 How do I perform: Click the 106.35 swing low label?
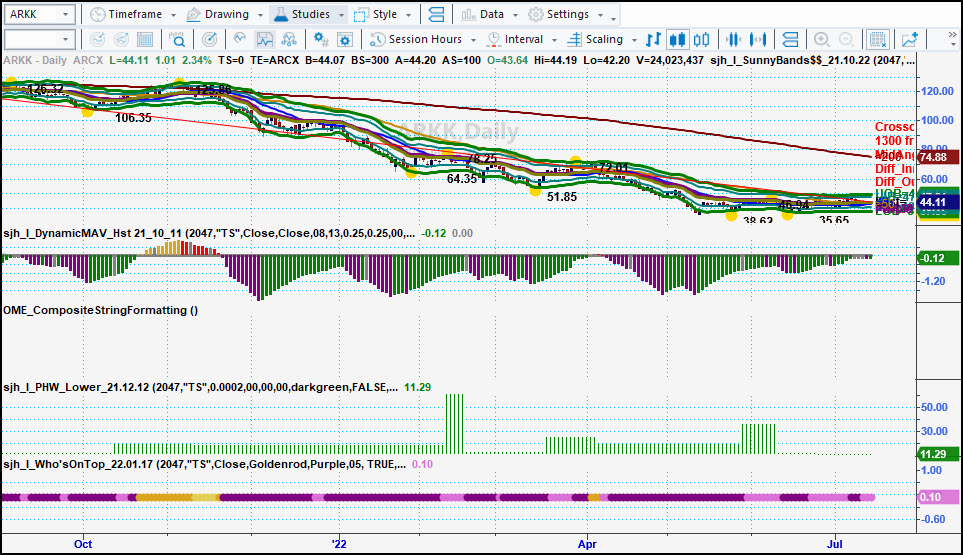pyautogui.click(x=133, y=118)
